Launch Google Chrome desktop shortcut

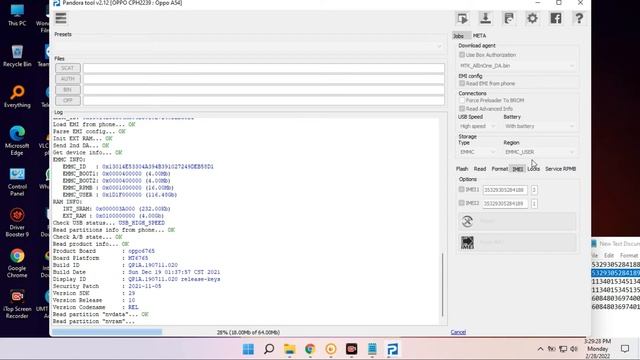click(17, 263)
